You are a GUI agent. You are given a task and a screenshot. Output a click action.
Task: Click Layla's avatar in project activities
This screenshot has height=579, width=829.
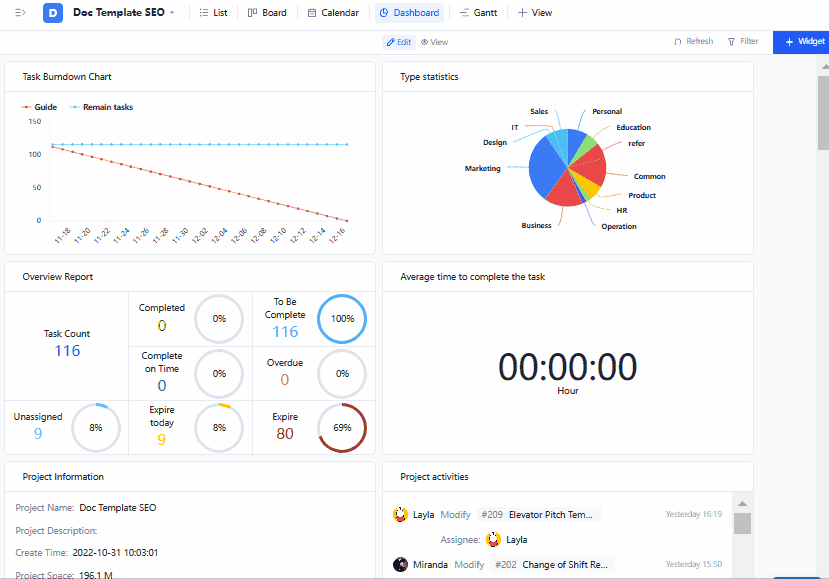401,515
